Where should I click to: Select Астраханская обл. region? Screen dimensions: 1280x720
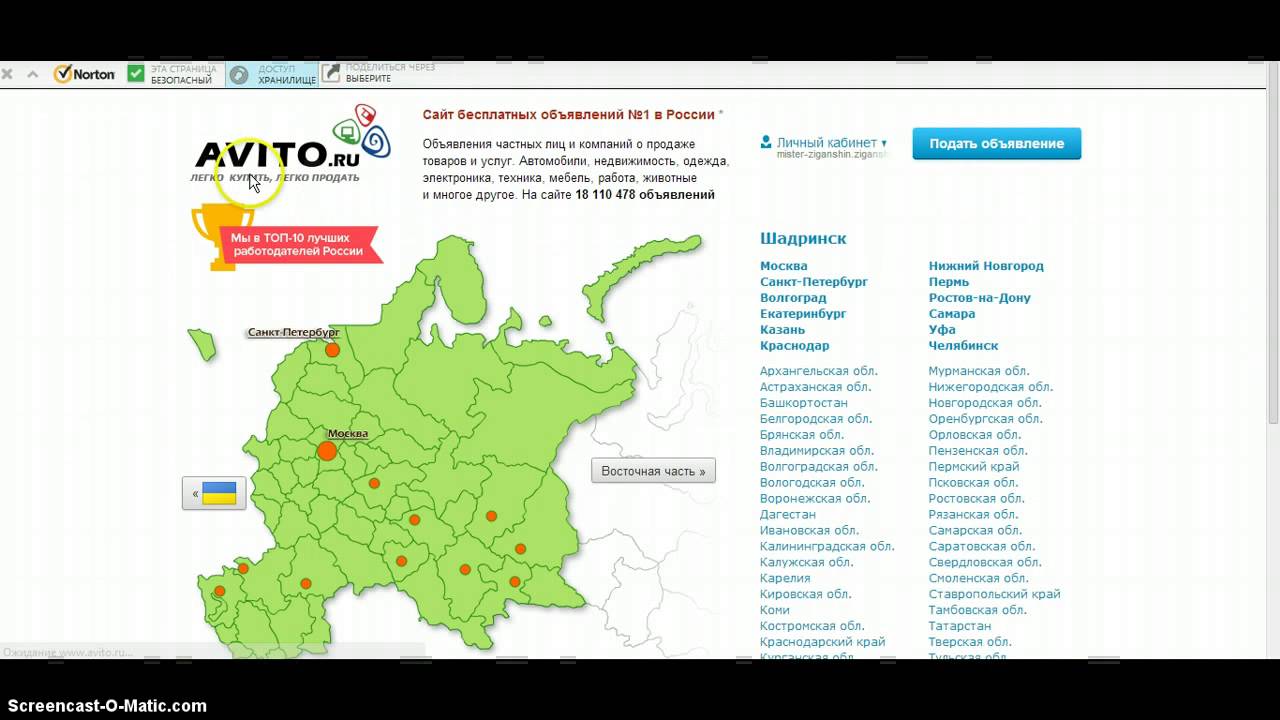816,387
